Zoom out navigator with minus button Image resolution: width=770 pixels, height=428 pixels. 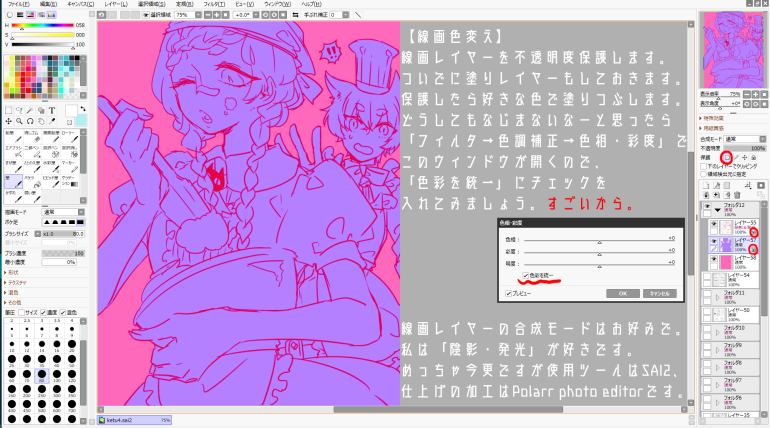pyautogui.click(x=747, y=94)
